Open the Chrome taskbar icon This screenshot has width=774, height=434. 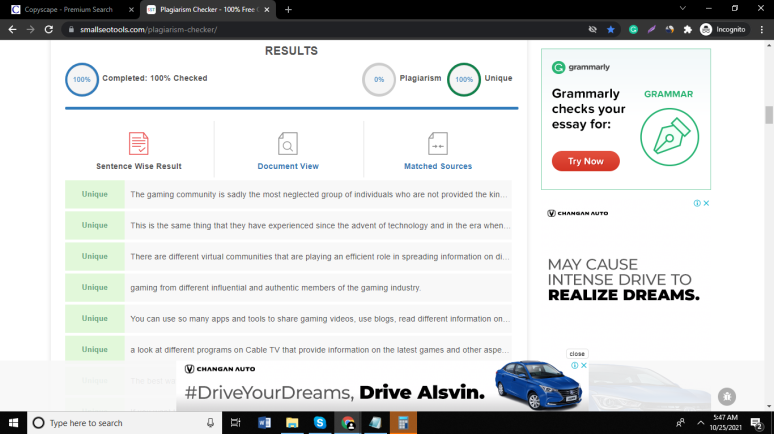pos(348,423)
